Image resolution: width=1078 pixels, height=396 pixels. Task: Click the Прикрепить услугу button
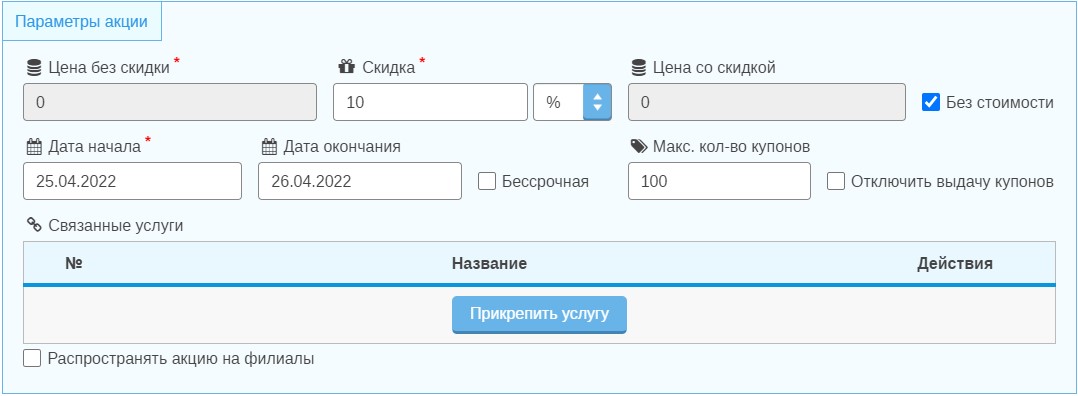point(539,314)
